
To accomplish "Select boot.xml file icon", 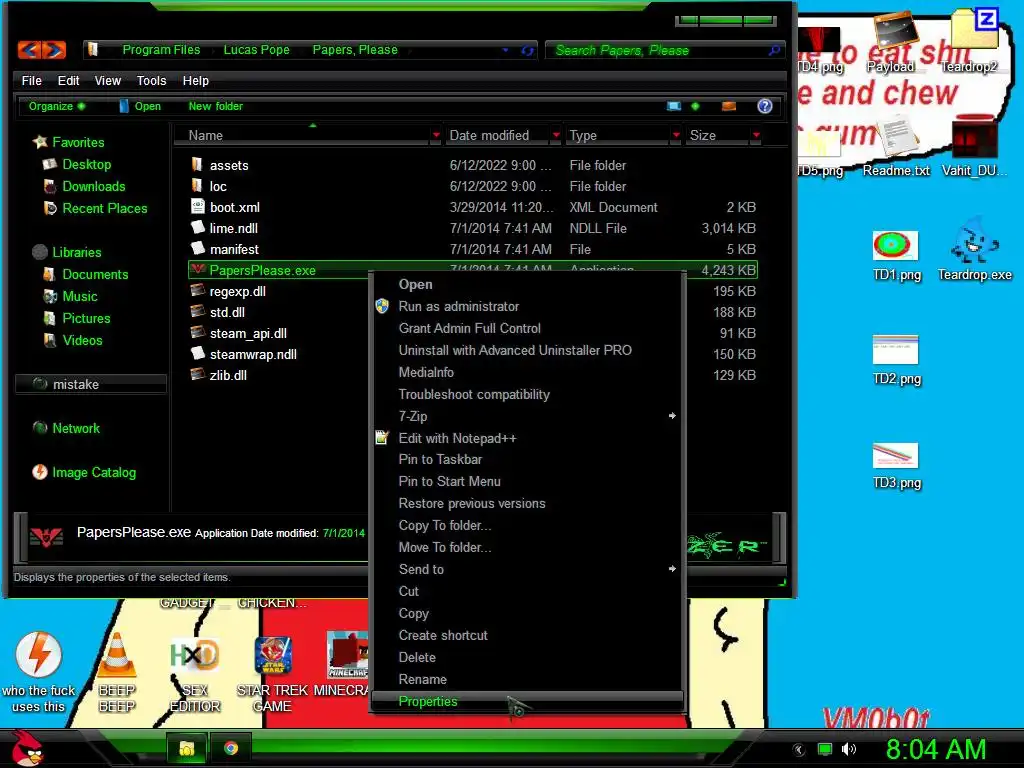I will [197, 206].
